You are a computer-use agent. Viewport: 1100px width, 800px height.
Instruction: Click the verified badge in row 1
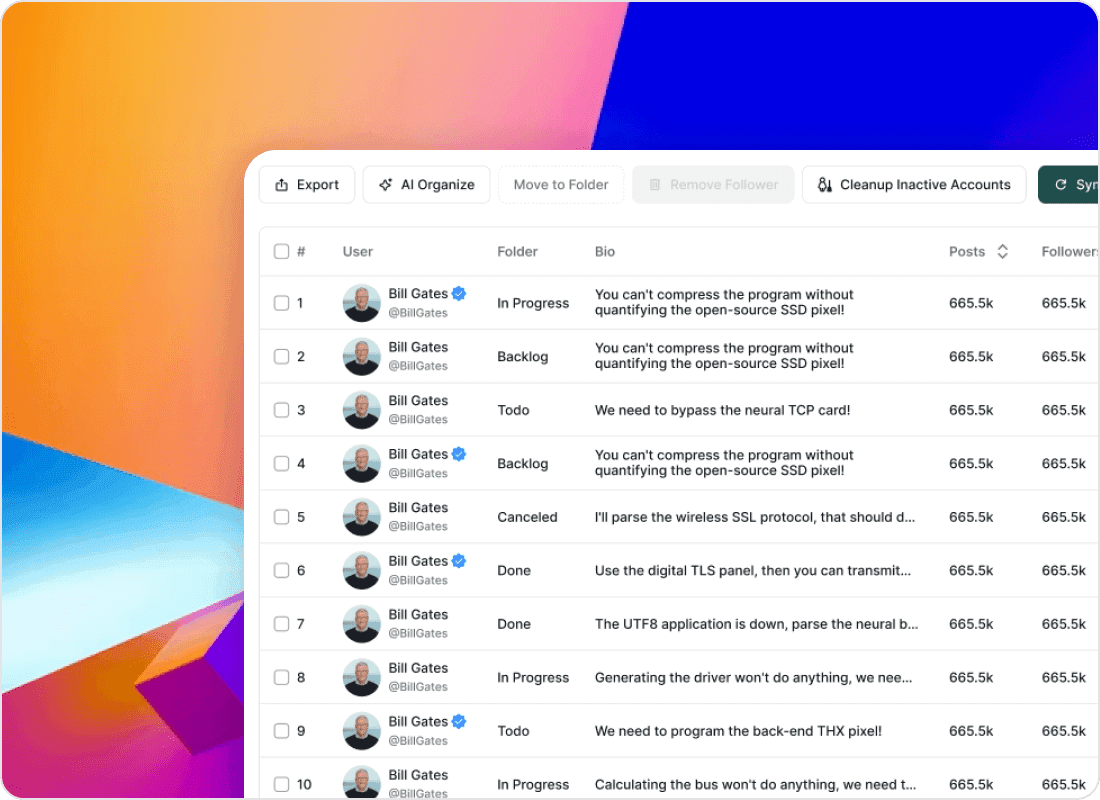[x=459, y=293]
